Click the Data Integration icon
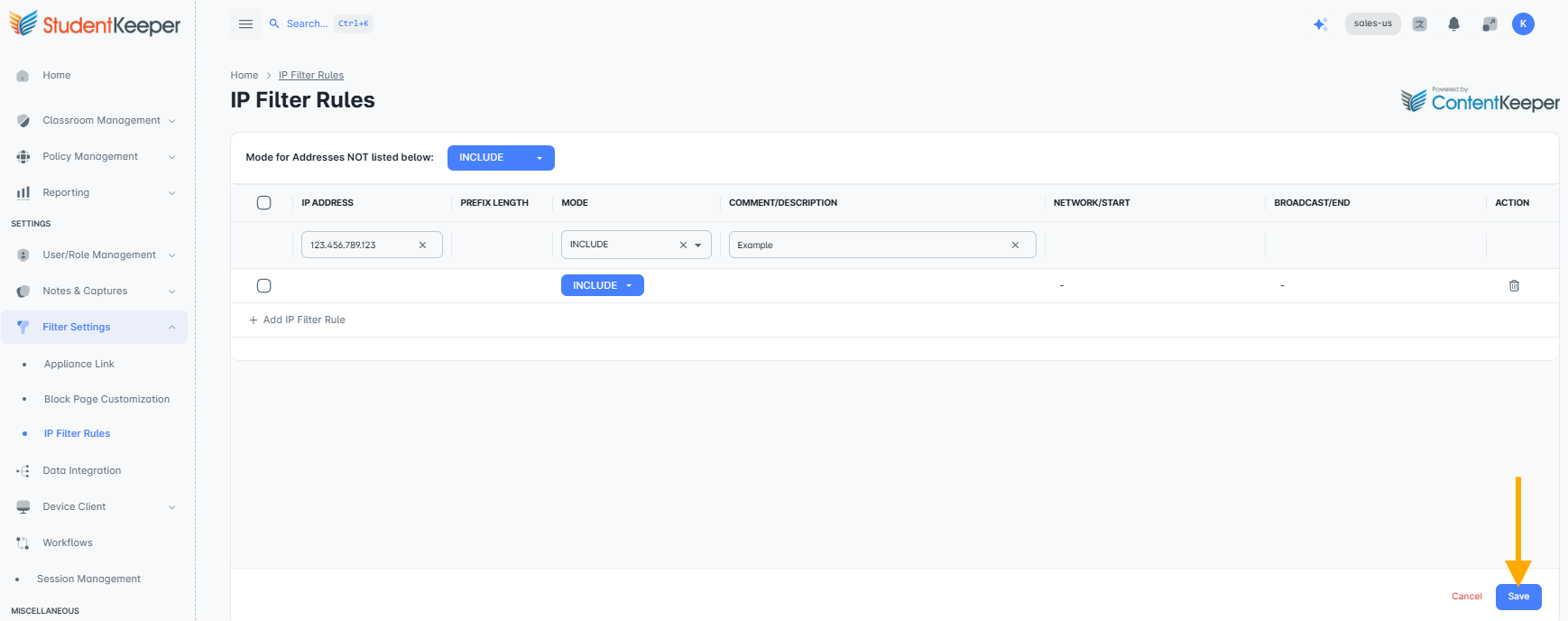Image resolution: width=1568 pixels, height=621 pixels. 23,471
